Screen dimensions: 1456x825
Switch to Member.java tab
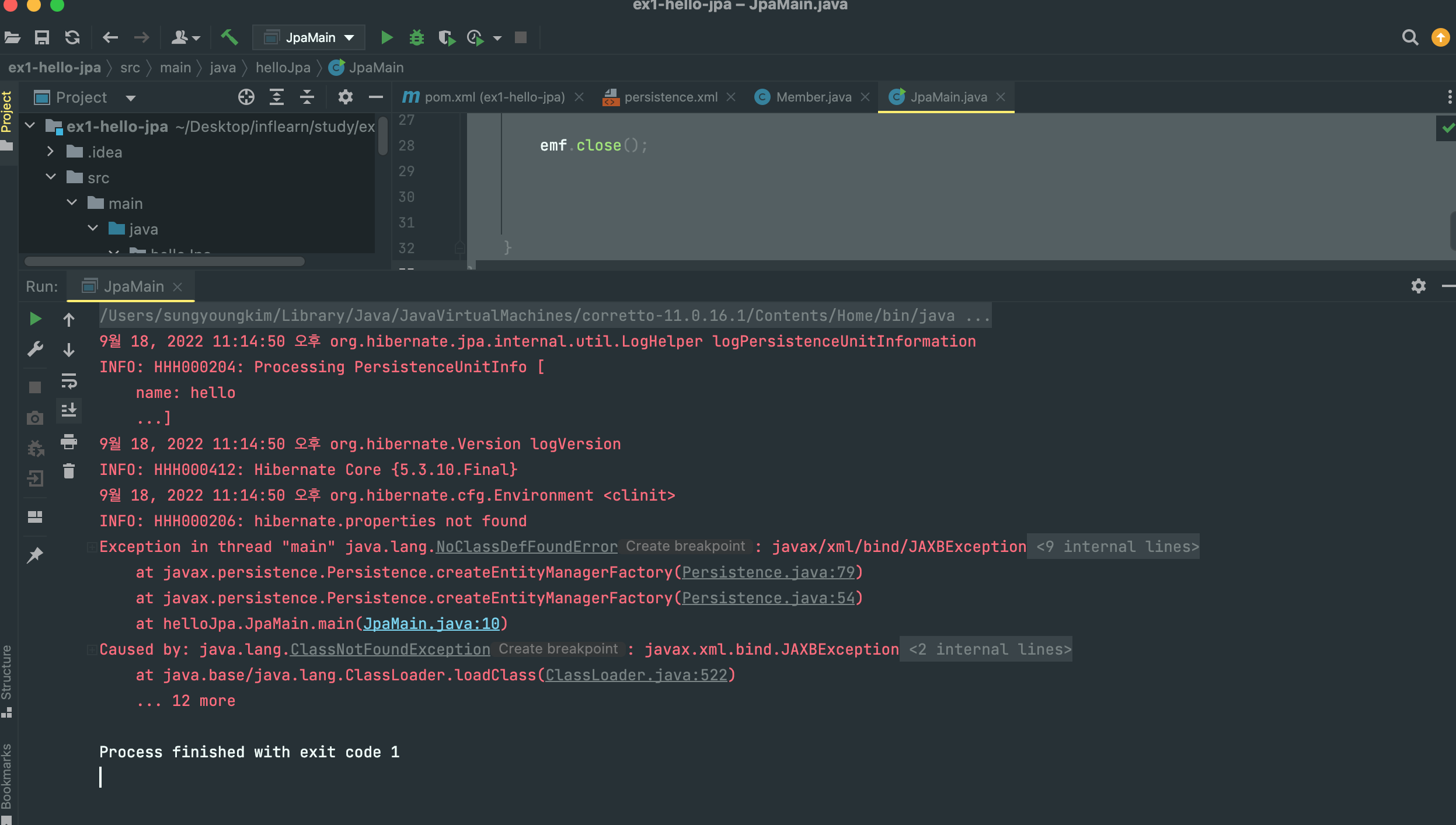click(813, 97)
